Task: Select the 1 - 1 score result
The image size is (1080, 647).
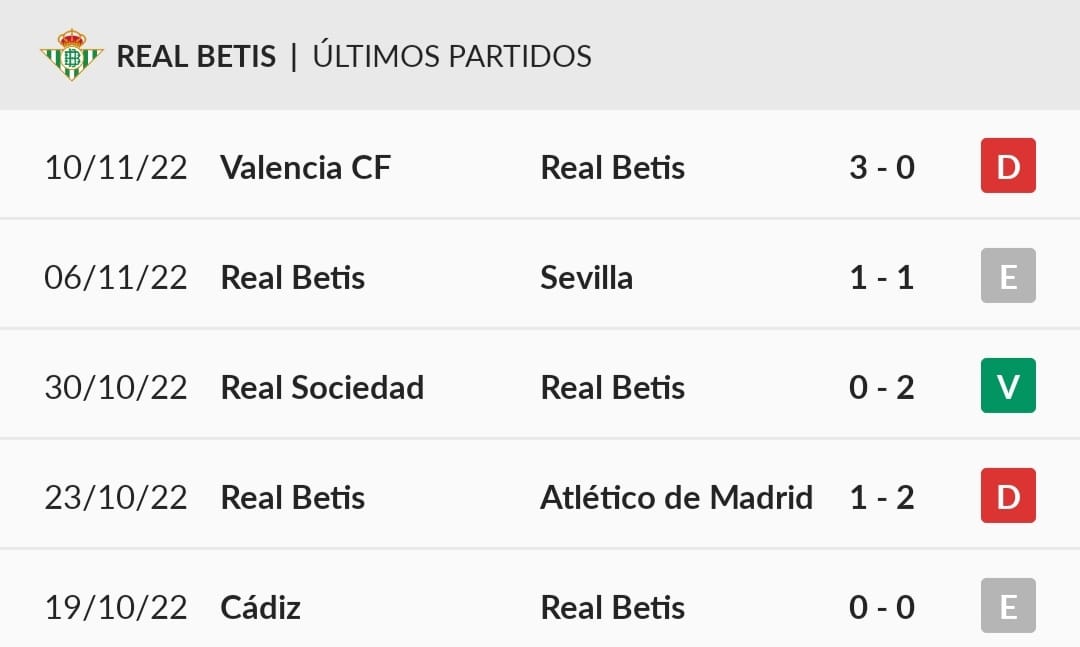Action: pyautogui.click(x=882, y=278)
